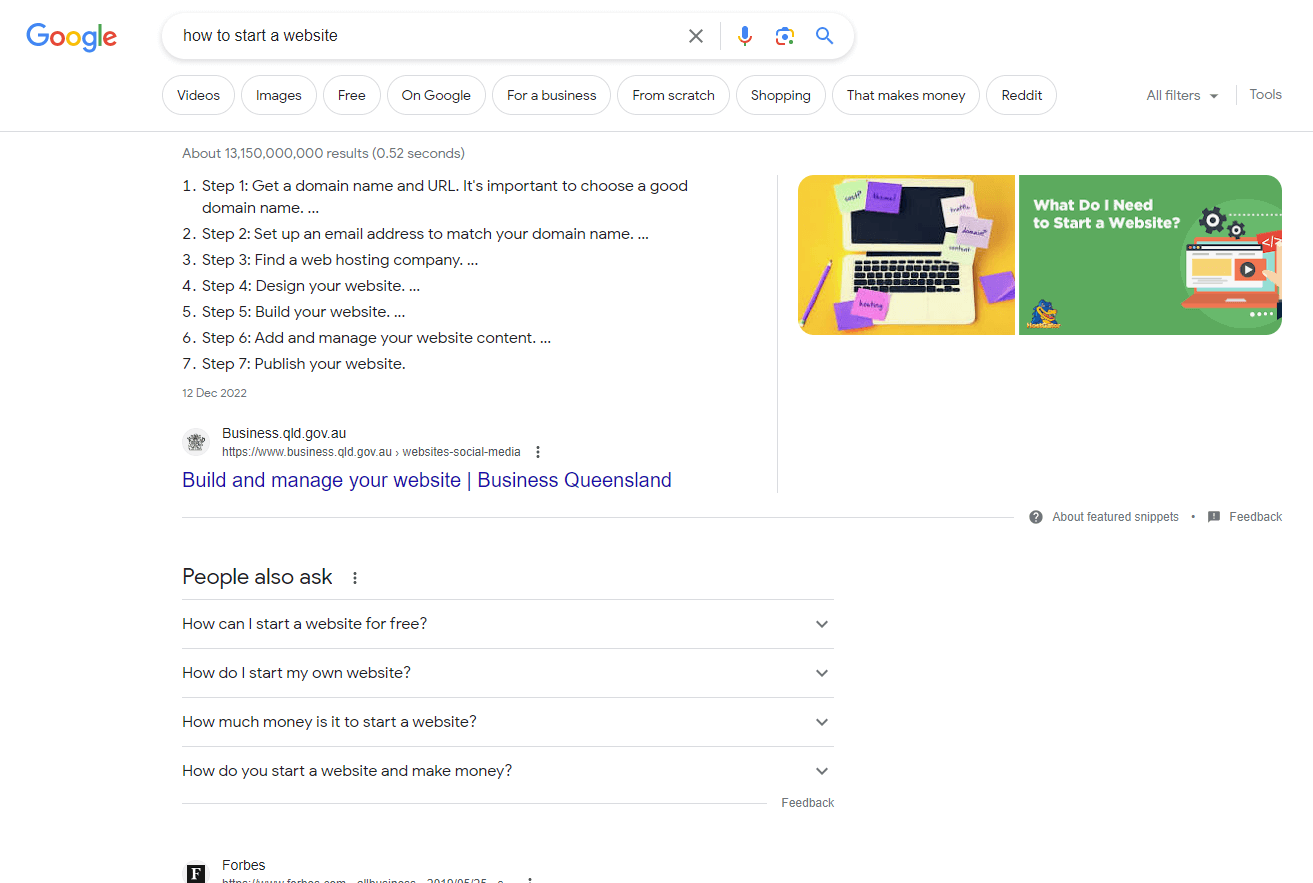The image size is (1313, 883).
Task: Open the three-dot menu next to Business.qld.gov.au
Action: [538, 451]
